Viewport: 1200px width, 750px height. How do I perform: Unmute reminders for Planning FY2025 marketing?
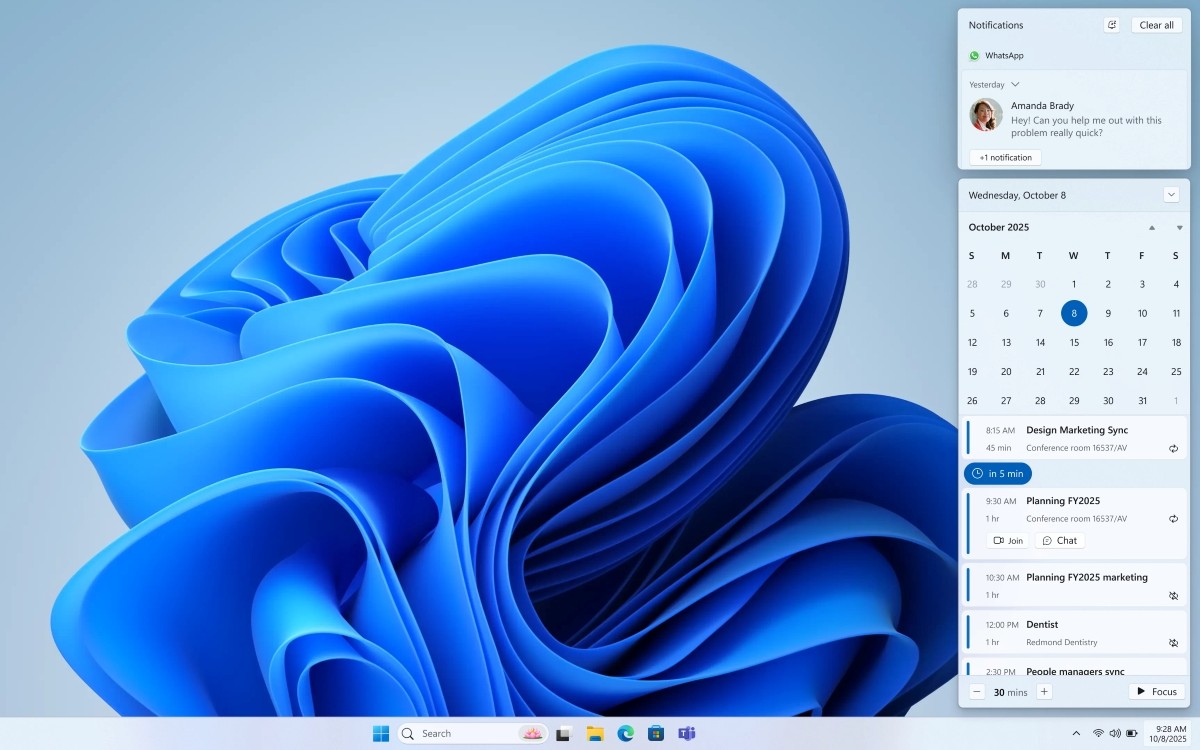(1172, 595)
